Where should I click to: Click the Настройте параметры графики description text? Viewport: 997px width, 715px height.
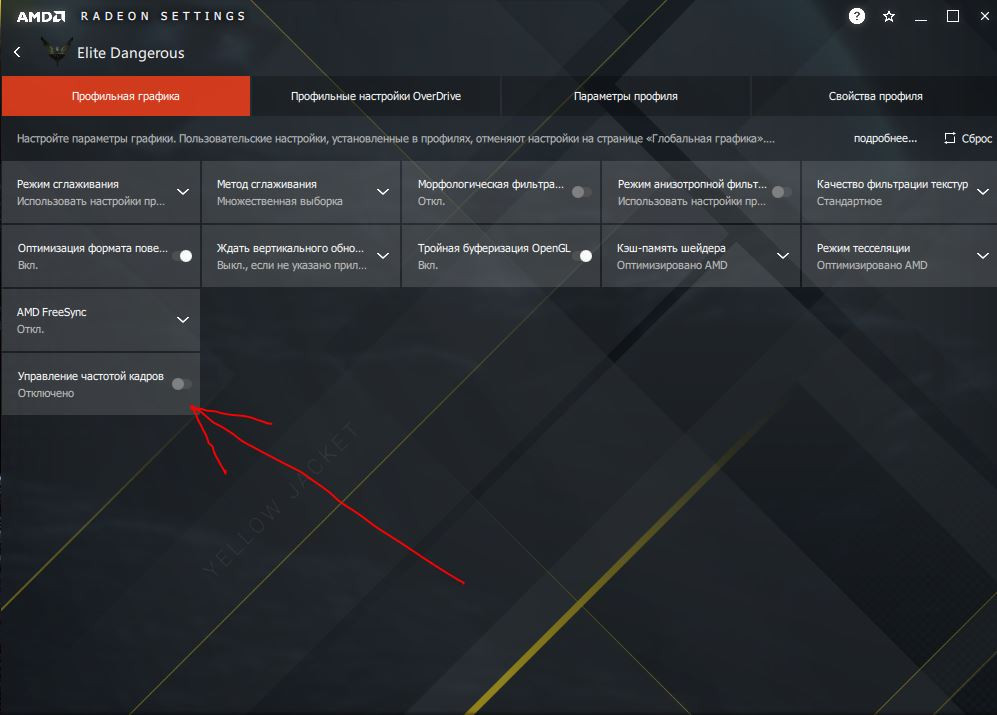[x=395, y=138]
